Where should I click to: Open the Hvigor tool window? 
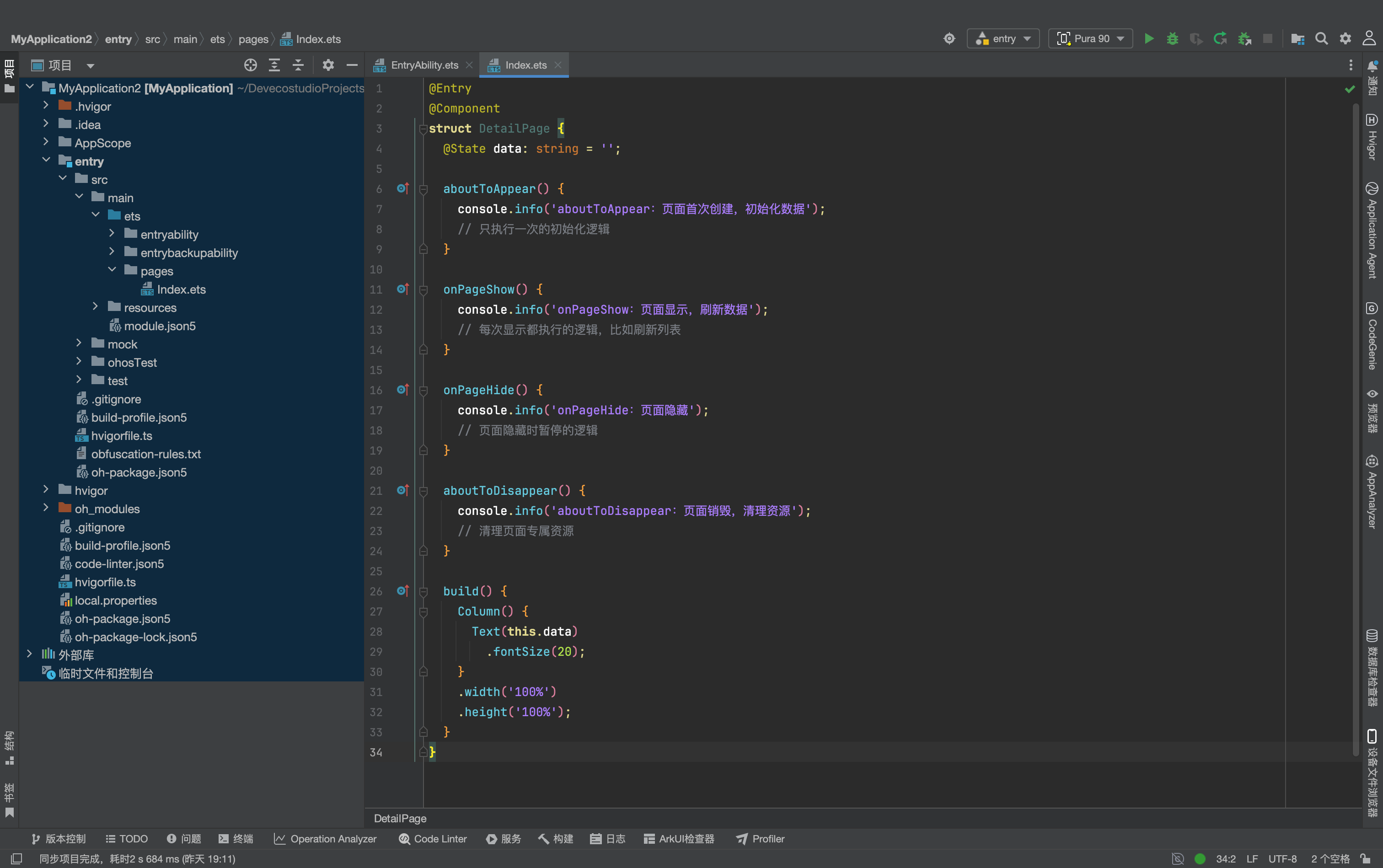pyautogui.click(x=1372, y=137)
